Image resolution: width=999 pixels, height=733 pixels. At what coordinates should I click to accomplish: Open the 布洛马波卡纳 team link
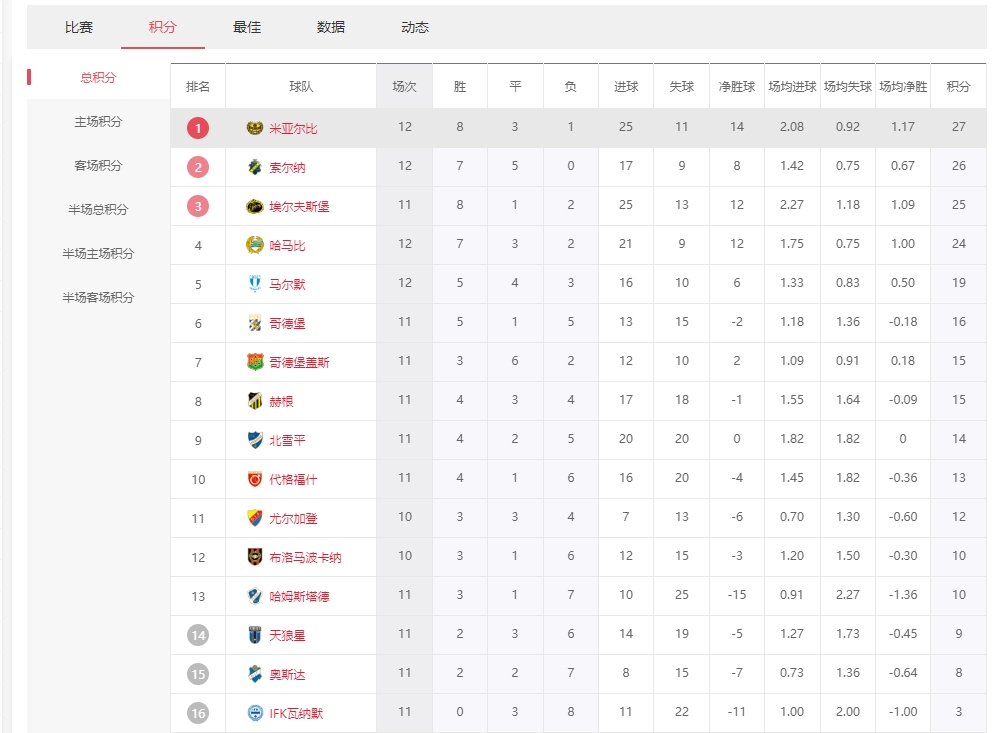click(305, 557)
